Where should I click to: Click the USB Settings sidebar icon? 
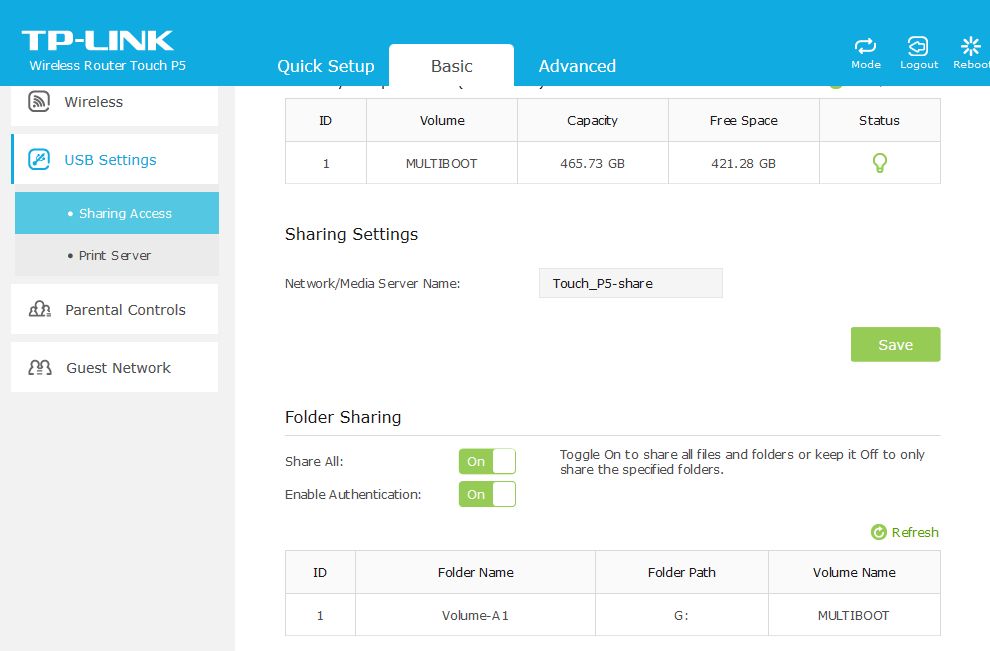pyautogui.click(x=39, y=159)
